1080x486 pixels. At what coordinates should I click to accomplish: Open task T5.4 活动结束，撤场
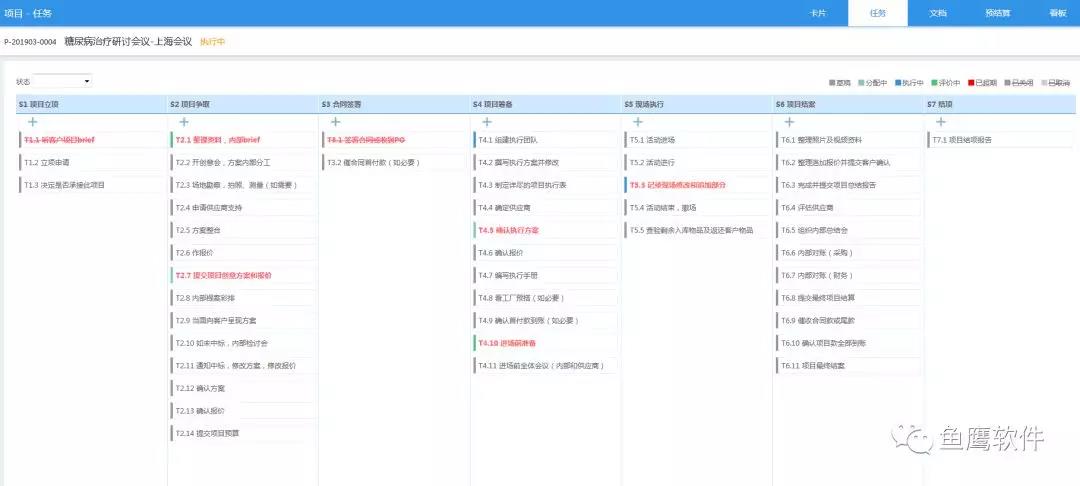click(662, 207)
